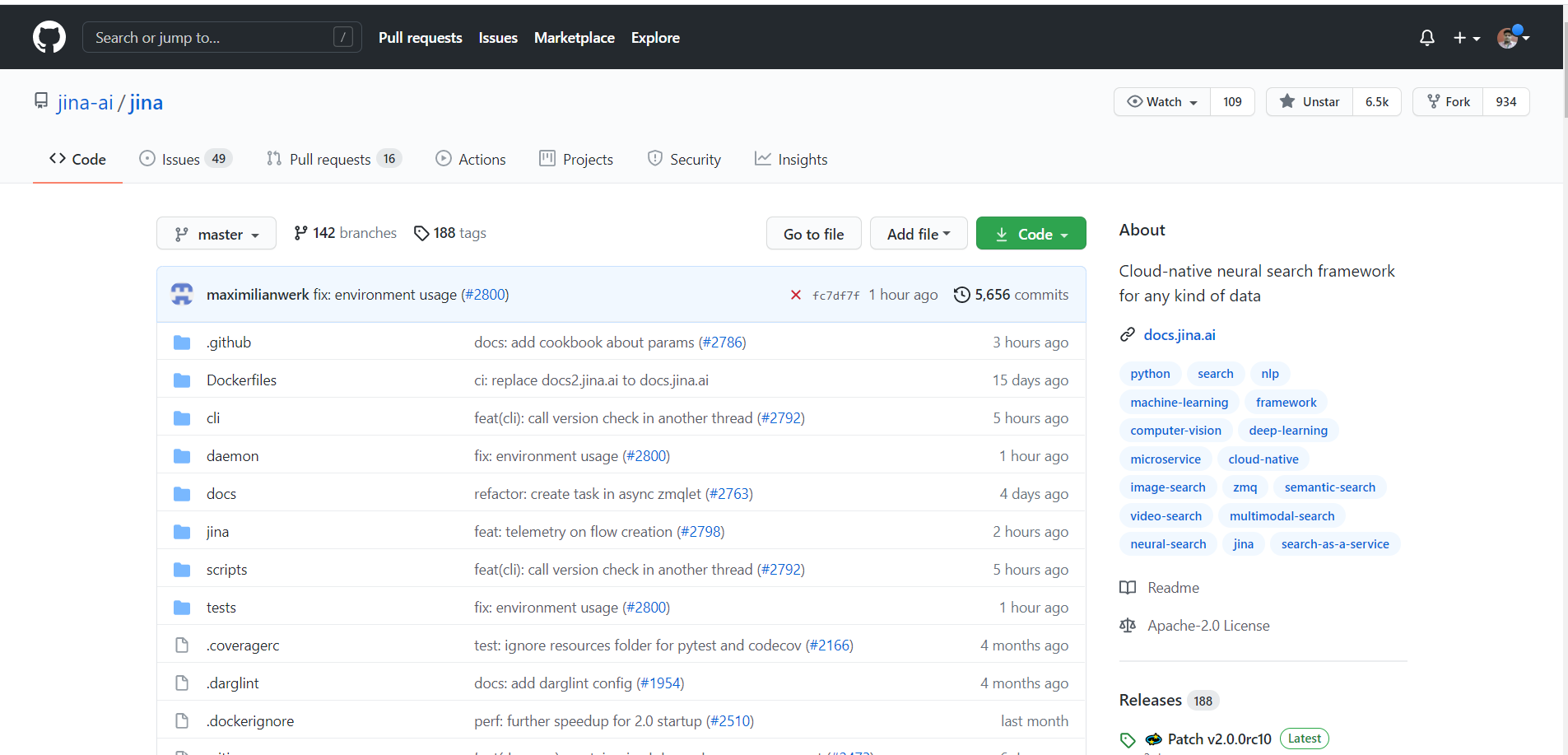Viewport: 1568px width, 755px height.
Task: Click the .github folder icon
Action: [182, 343]
